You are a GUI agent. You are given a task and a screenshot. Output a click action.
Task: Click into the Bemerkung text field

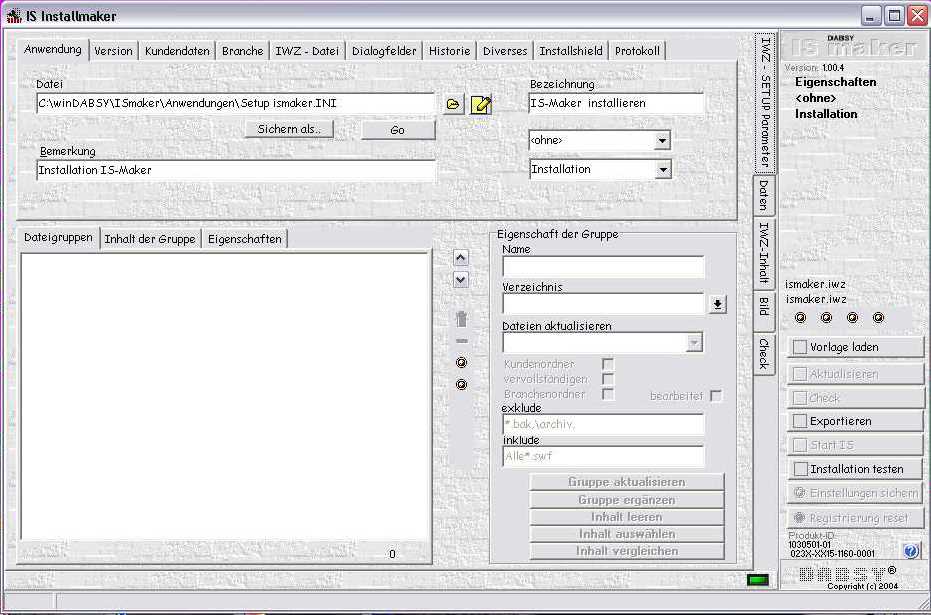tap(236, 171)
